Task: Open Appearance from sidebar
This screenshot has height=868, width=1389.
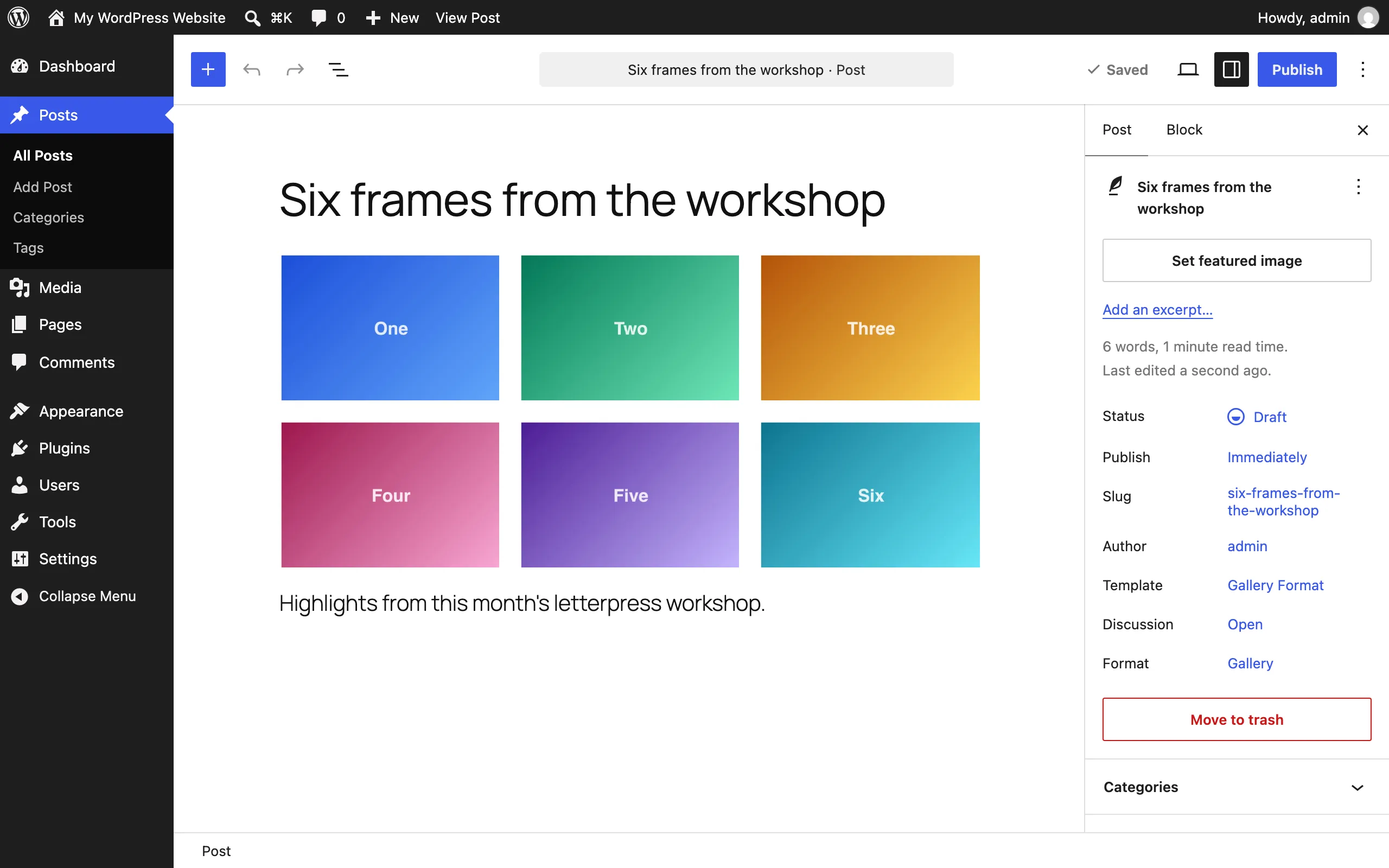Action: click(87, 411)
